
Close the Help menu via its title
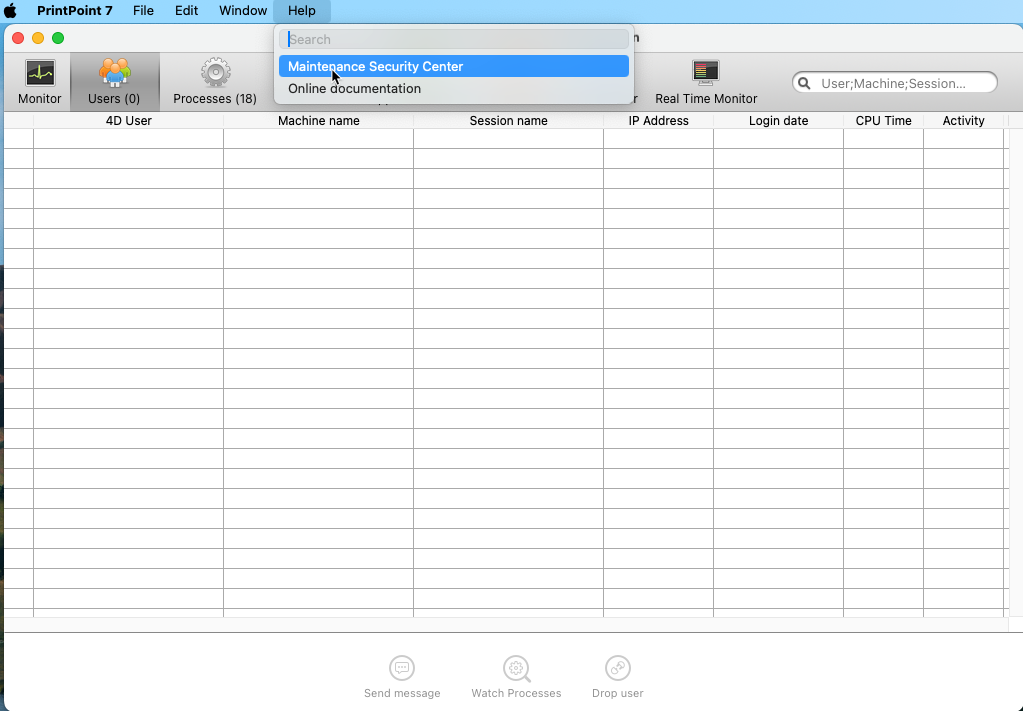301,10
